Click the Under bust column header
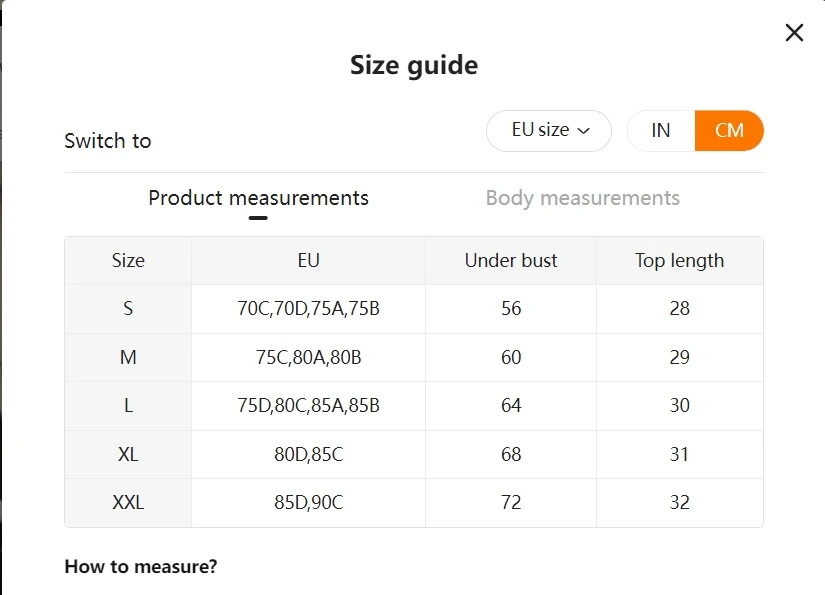 tap(510, 260)
